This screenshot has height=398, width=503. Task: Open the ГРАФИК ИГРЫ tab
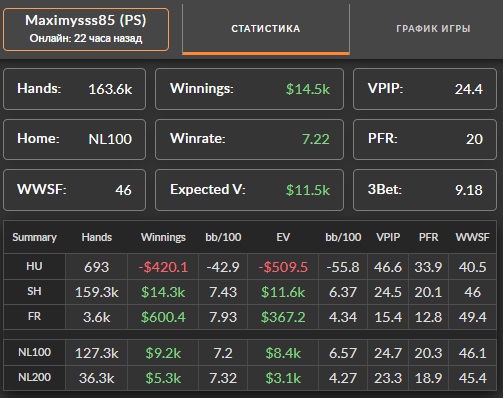tap(433, 29)
